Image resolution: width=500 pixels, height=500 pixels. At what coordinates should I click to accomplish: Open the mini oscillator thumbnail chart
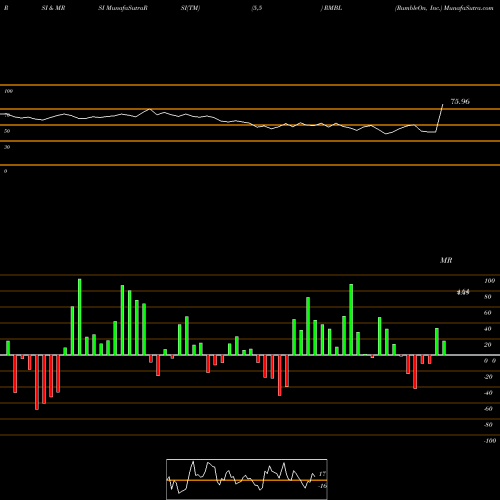(247, 479)
